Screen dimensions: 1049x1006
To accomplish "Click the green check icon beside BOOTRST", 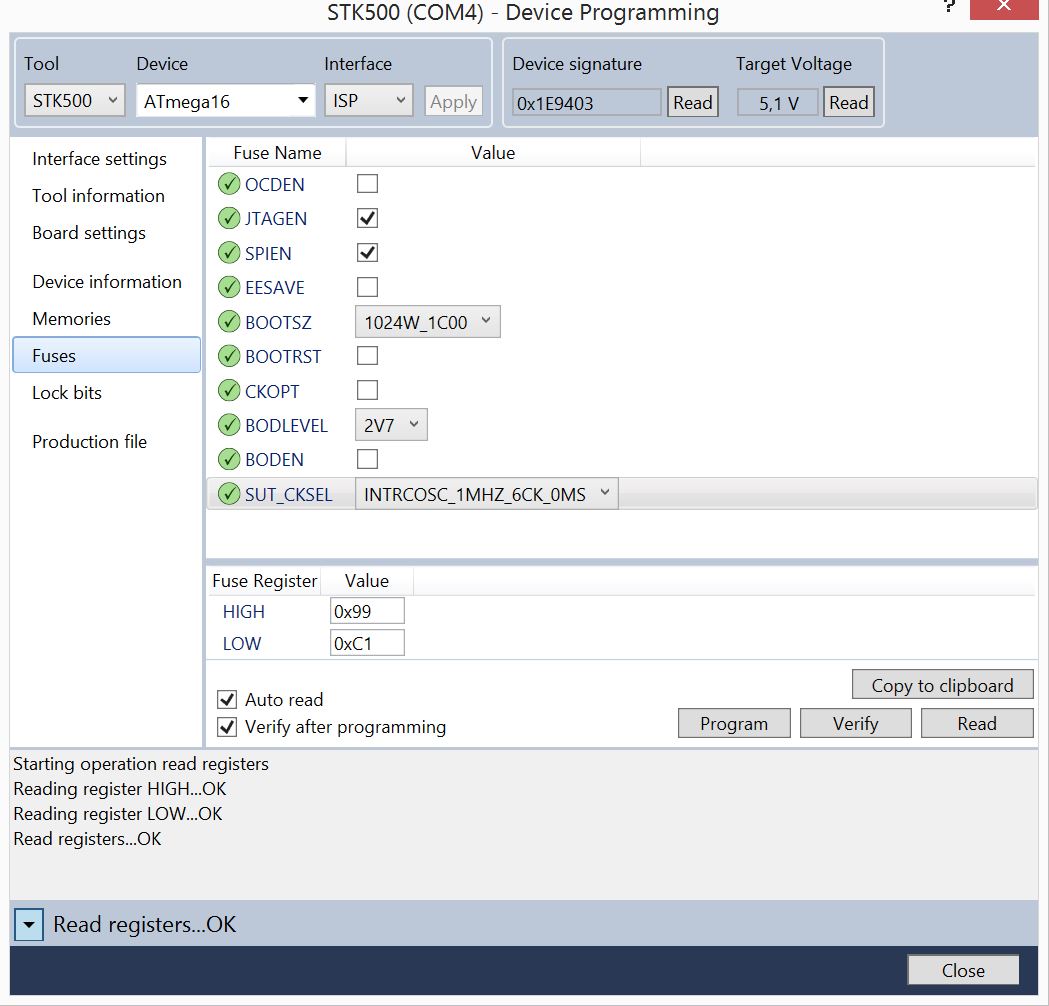I will [229, 356].
